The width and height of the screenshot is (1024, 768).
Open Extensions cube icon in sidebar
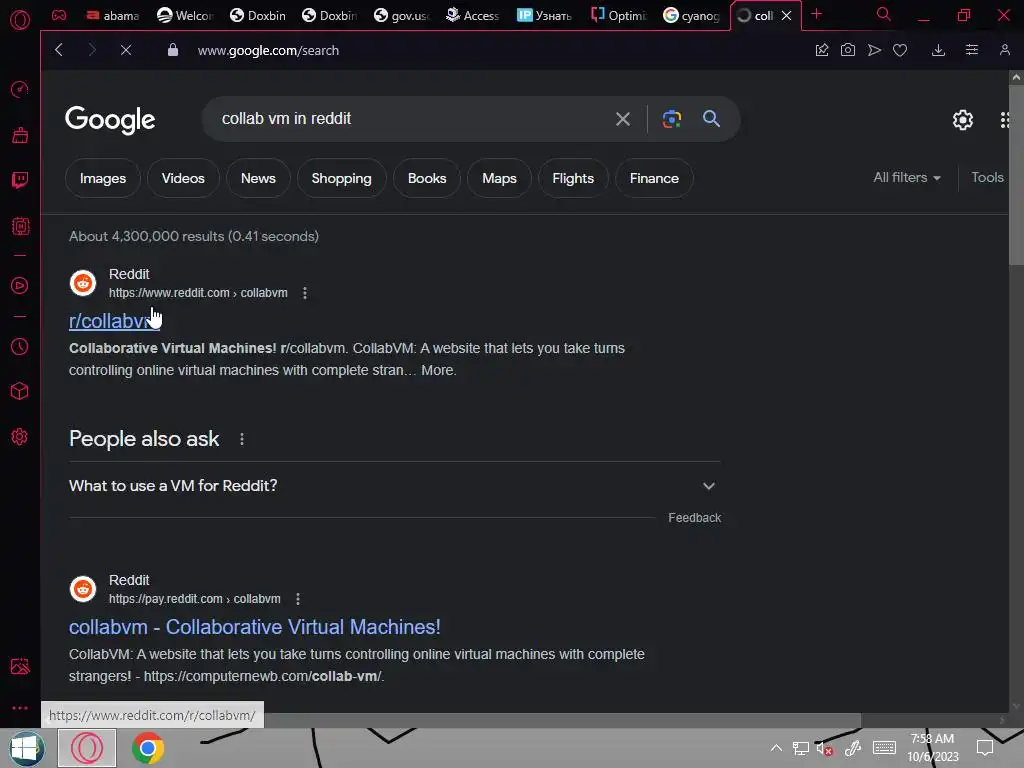(x=20, y=391)
